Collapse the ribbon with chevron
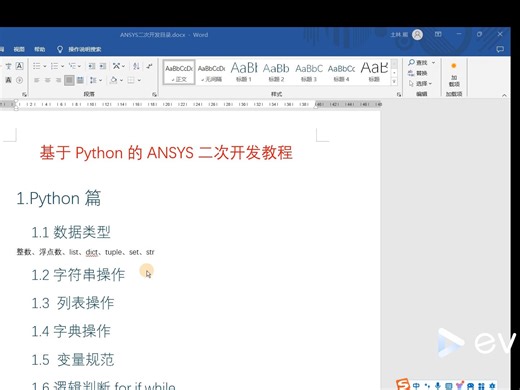 504,95
